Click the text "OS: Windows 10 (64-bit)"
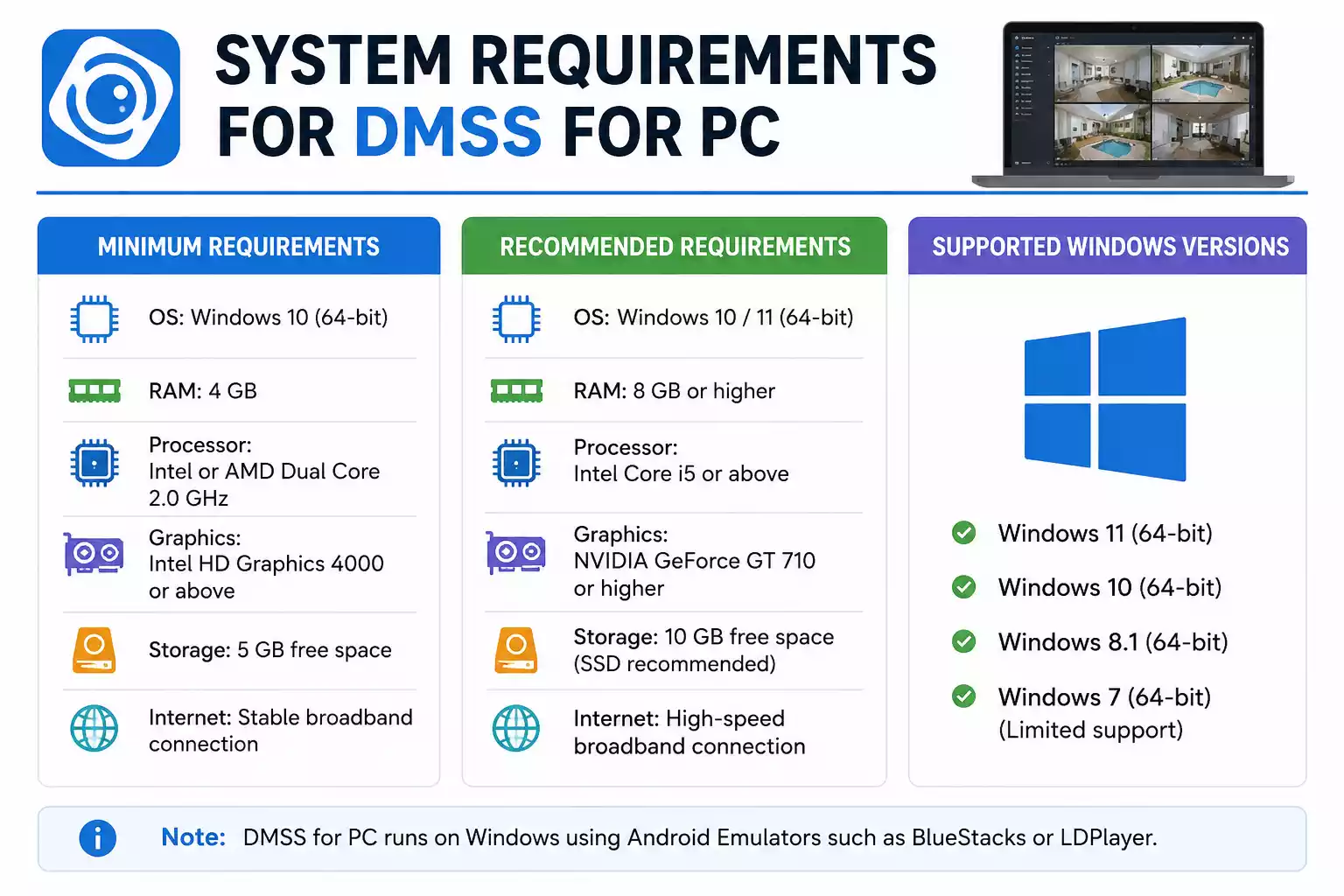Image resolution: width=1344 pixels, height=896 pixels. [x=269, y=318]
